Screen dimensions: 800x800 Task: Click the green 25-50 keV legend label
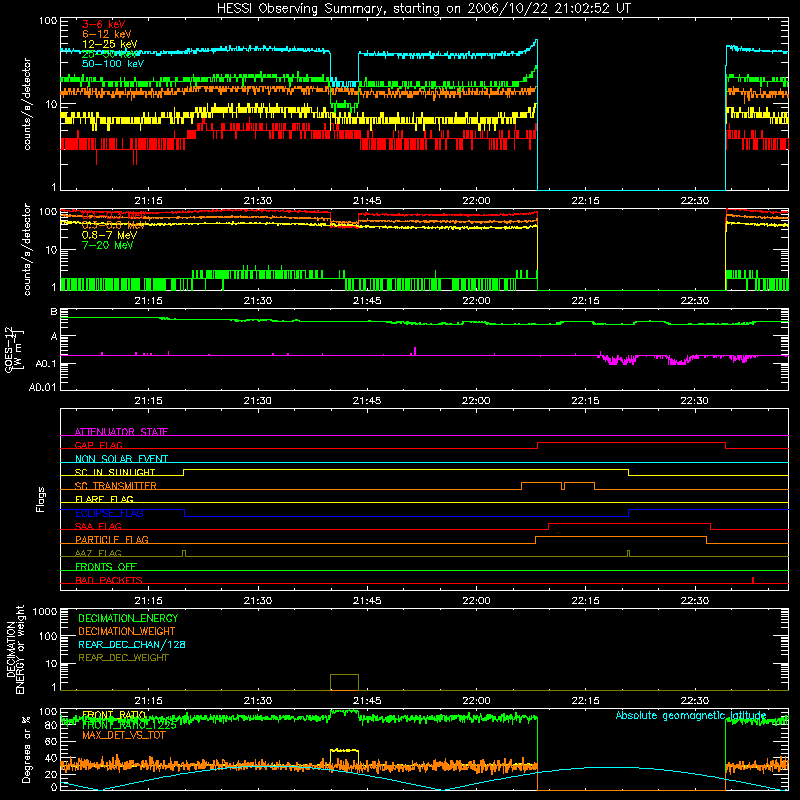tap(109, 54)
